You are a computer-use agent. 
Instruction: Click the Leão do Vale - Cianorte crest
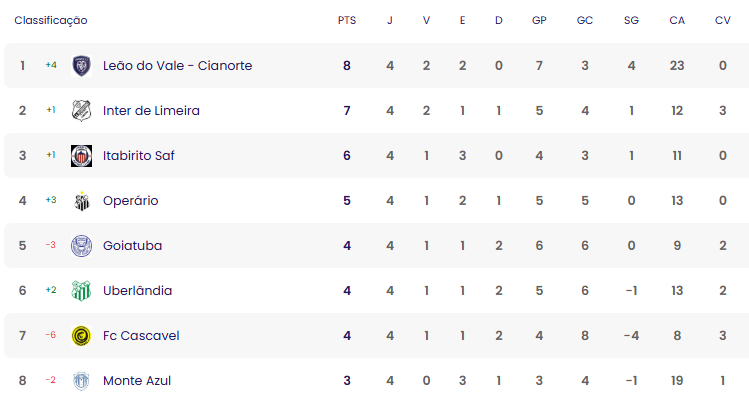coord(81,66)
